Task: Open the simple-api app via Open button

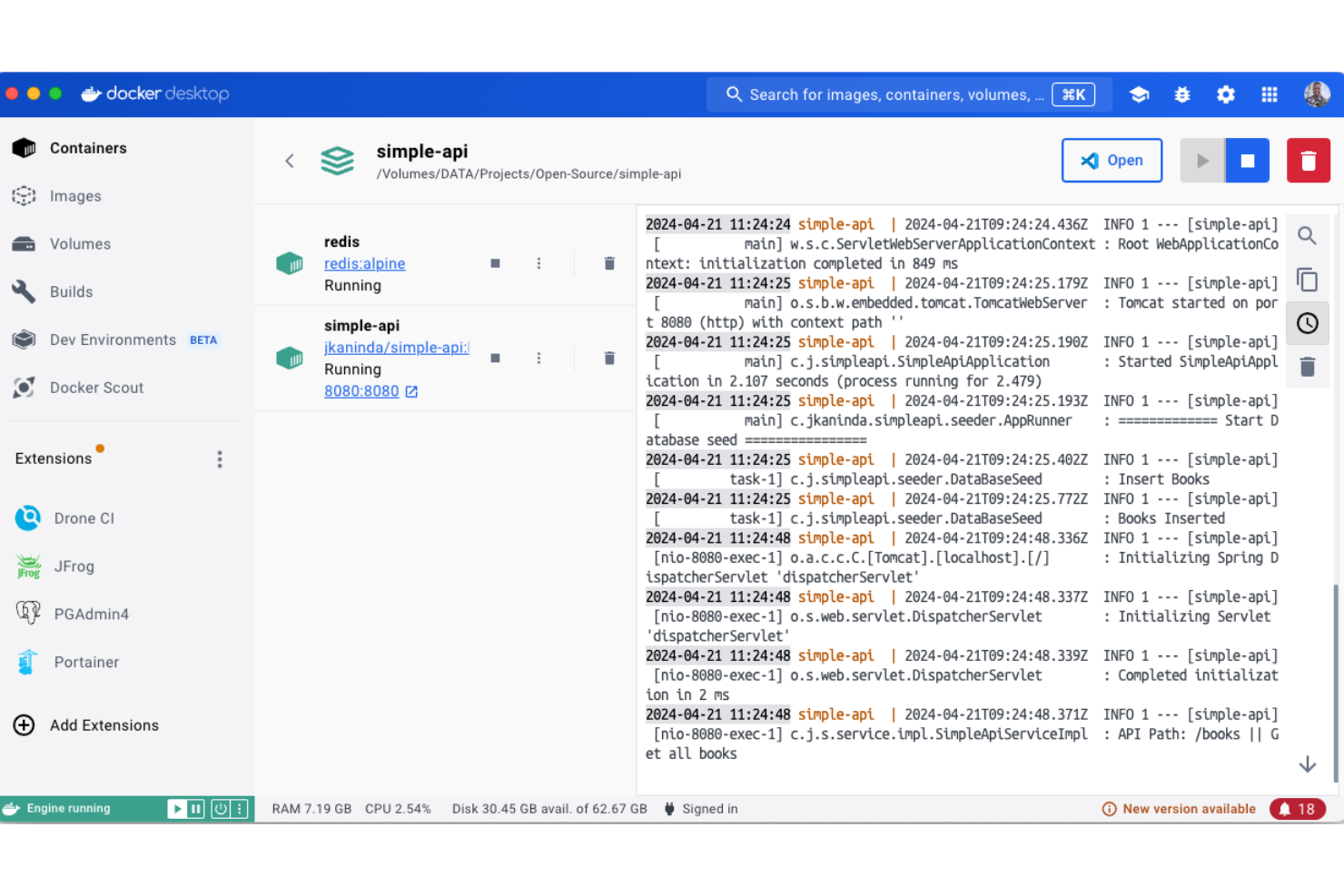Action: tap(1112, 160)
